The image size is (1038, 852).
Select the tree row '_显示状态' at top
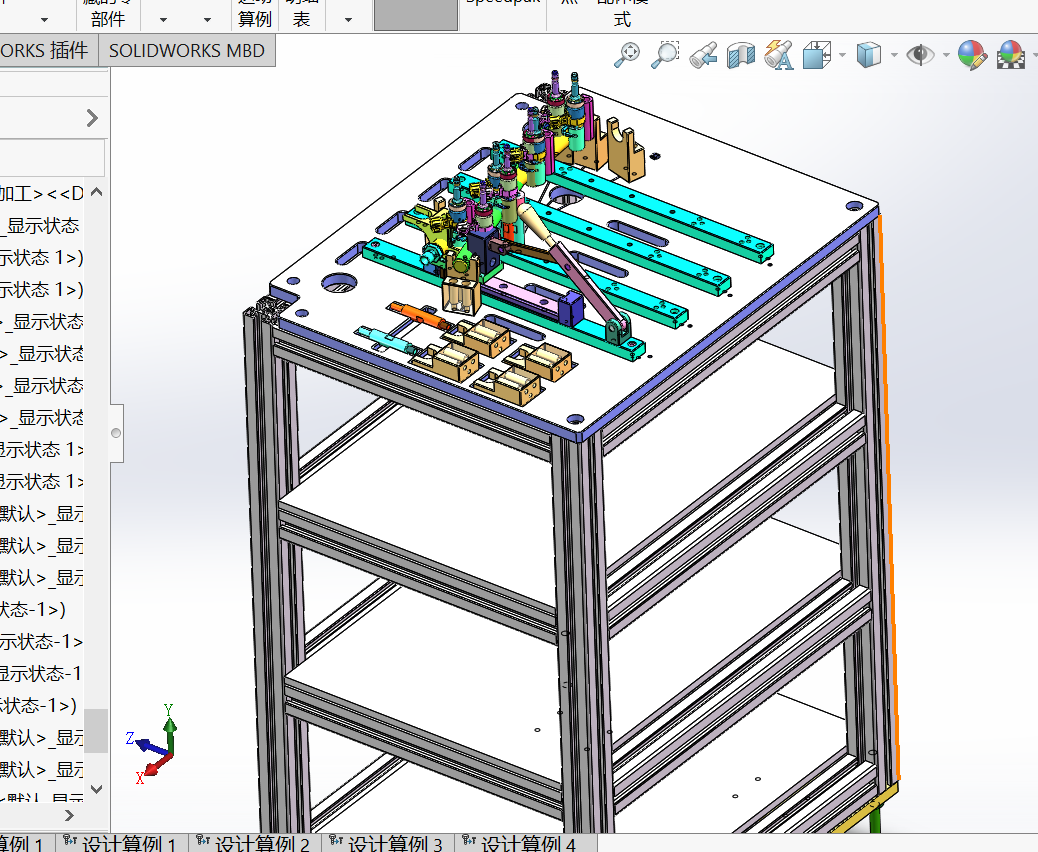[x=42, y=226]
